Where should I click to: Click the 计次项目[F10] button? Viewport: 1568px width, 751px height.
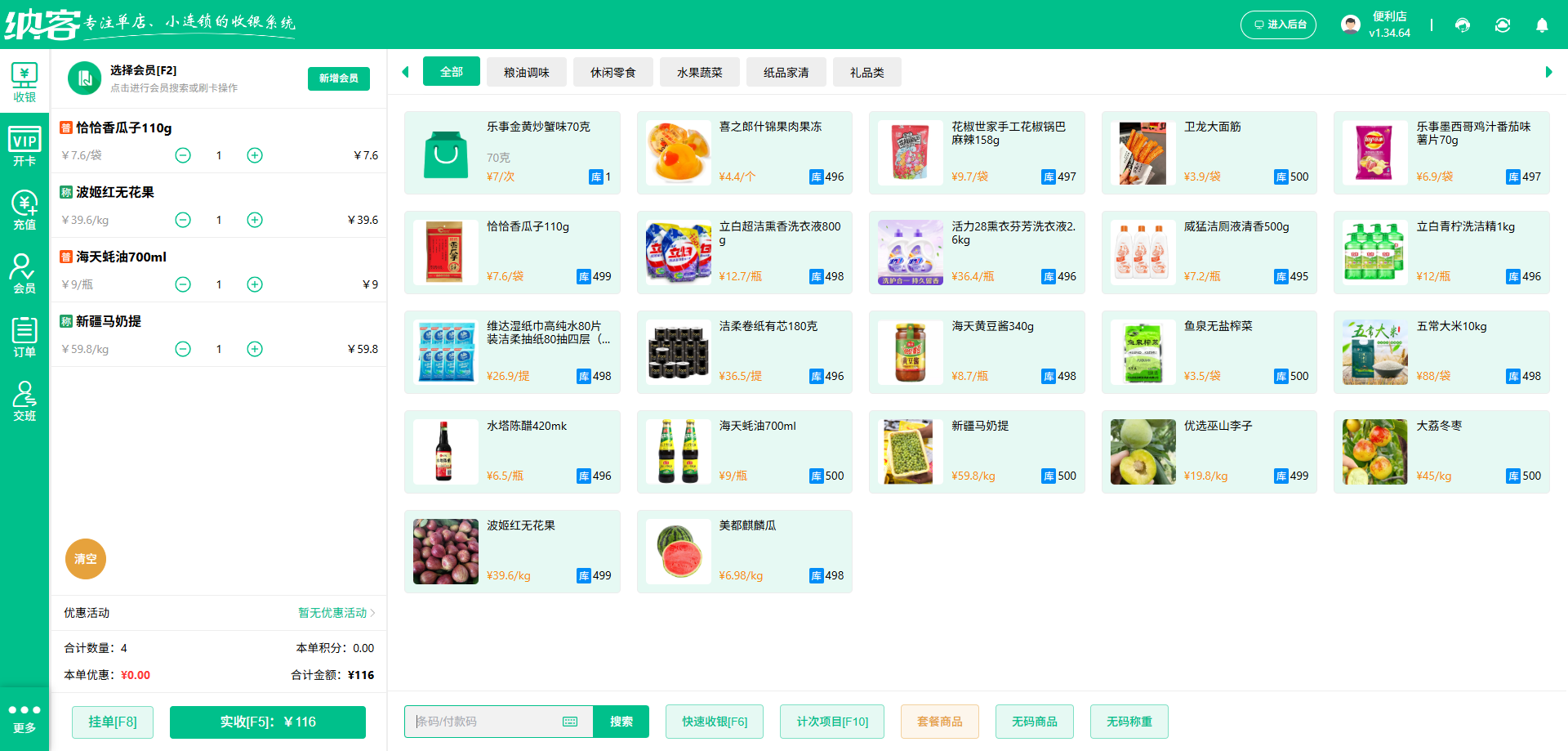pos(832,722)
